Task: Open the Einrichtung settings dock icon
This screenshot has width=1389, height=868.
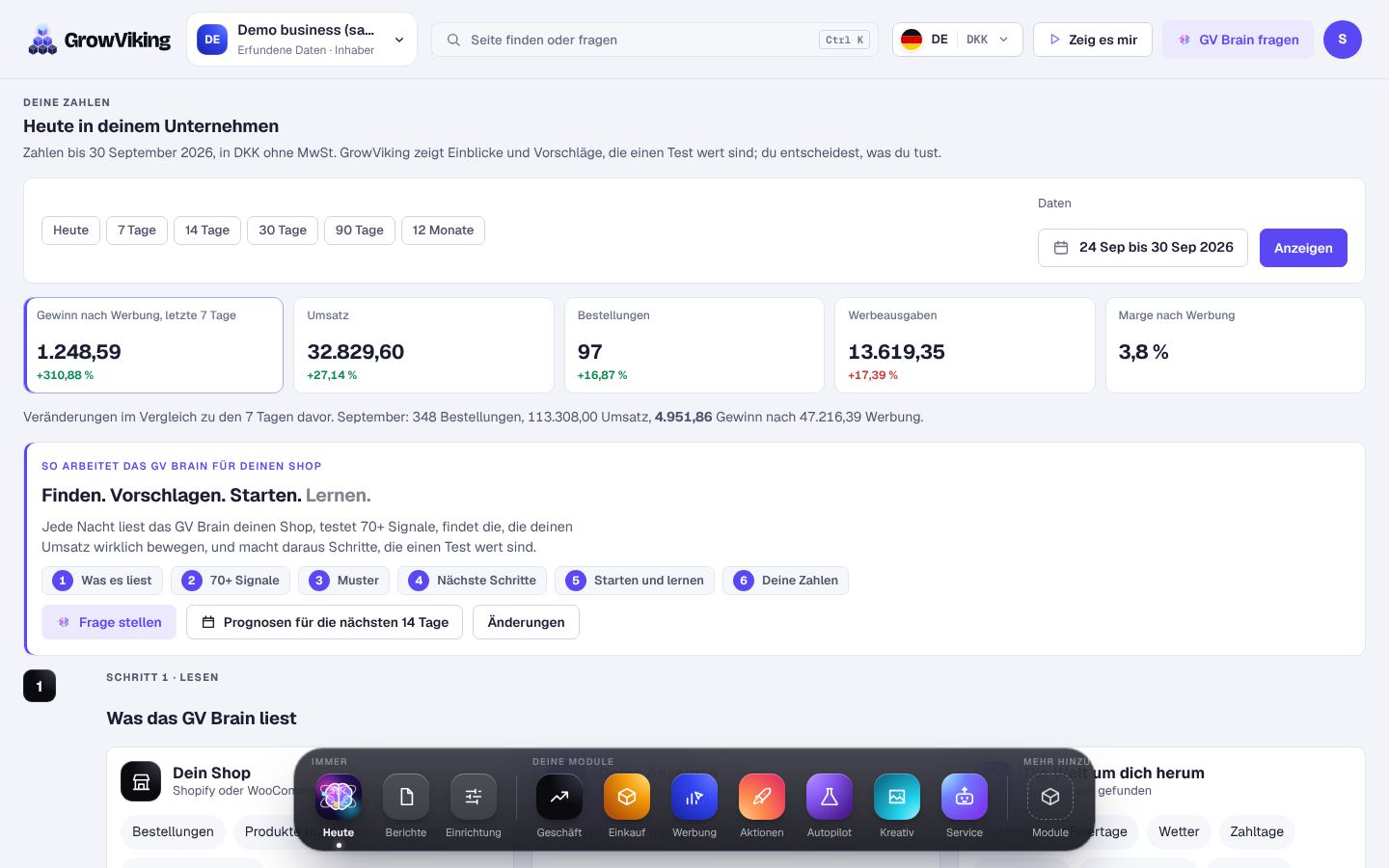Action: pyautogui.click(x=474, y=797)
